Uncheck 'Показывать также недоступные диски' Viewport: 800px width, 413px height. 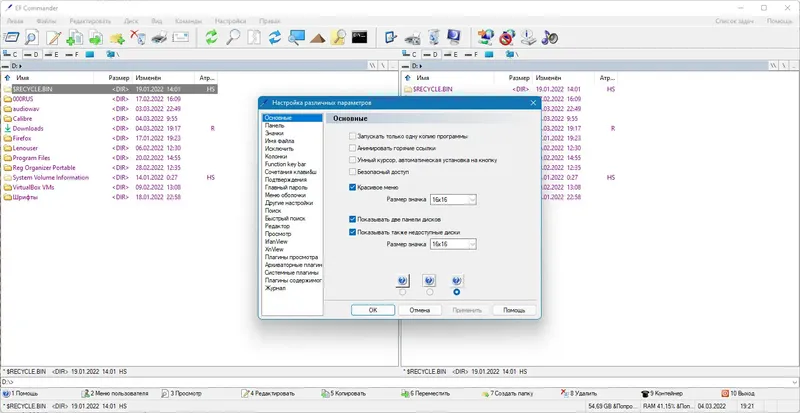pyautogui.click(x=352, y=232)
